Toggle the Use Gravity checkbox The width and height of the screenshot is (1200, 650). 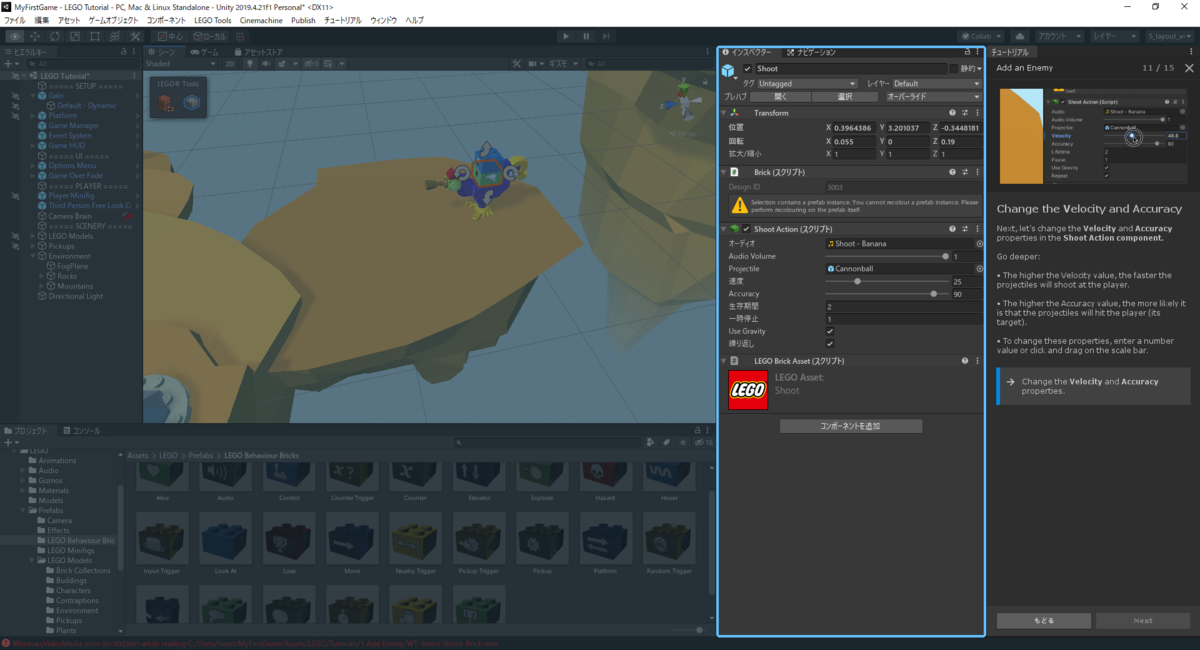click(830, 331)
